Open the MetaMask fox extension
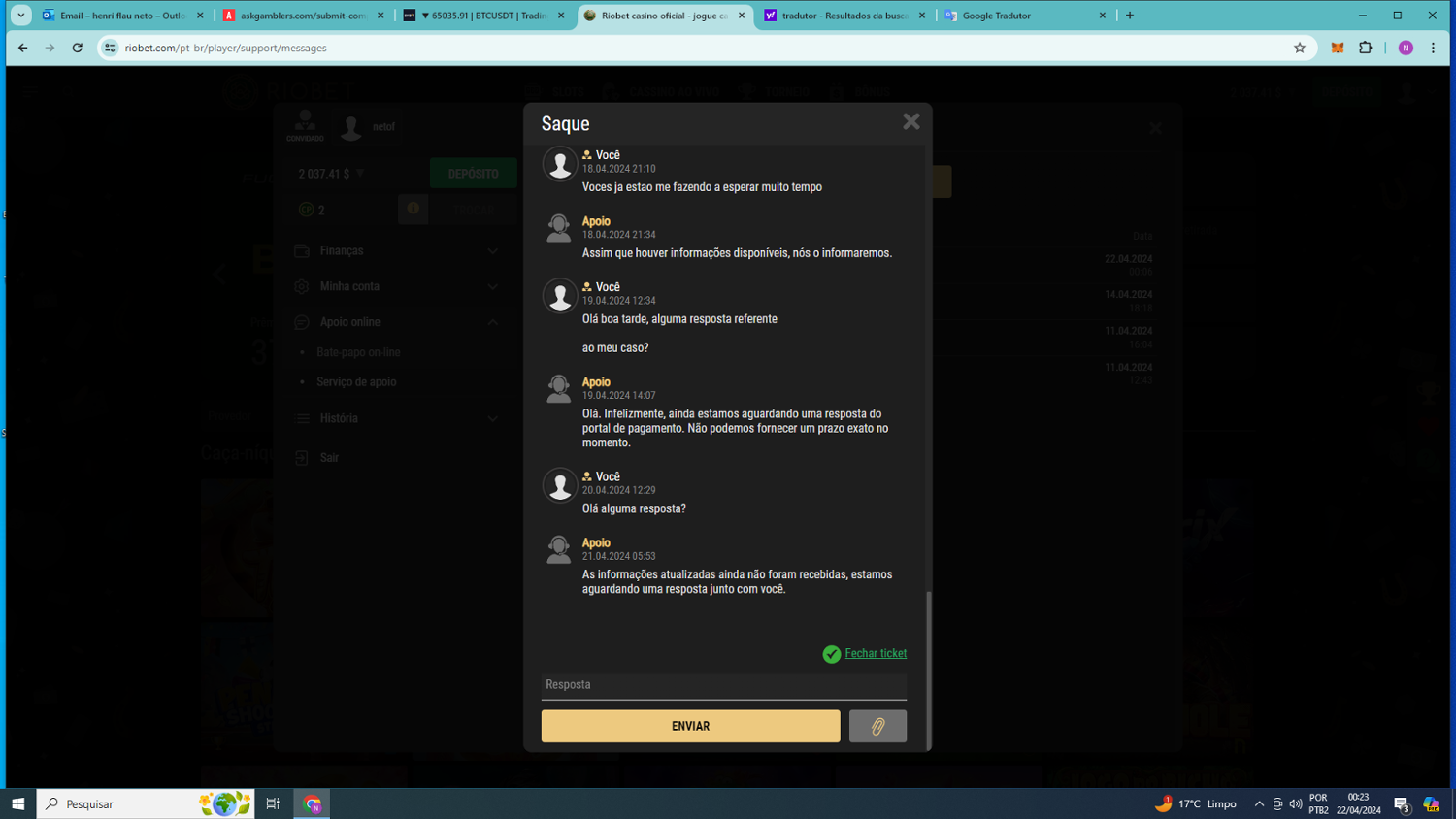 [x=1337, y=48]
